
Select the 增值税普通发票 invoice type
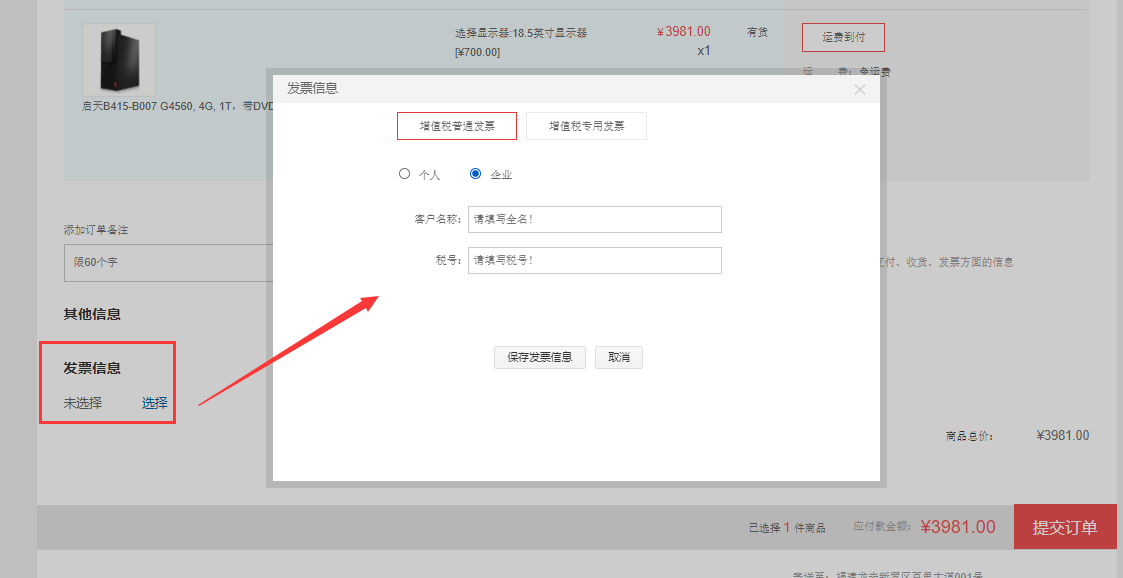click(457, 125)
